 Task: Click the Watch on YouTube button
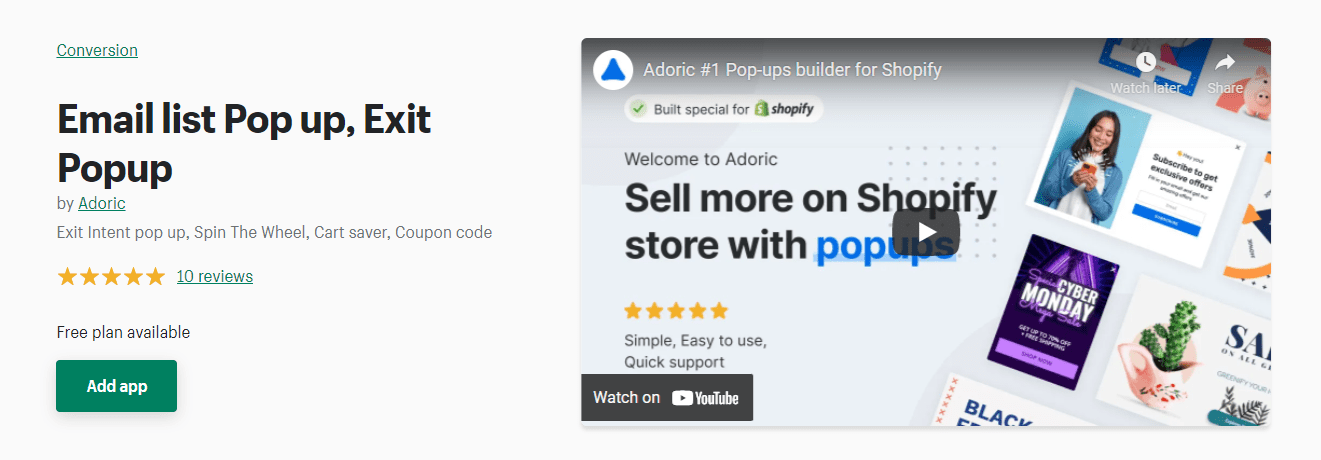pos(666,398)
